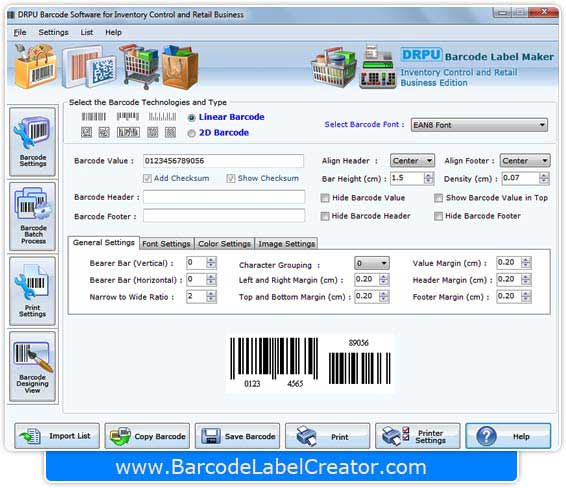The image size is (566, 488).
Task: Enable Hide Barcode Footer checkbox
Action: 438,216
